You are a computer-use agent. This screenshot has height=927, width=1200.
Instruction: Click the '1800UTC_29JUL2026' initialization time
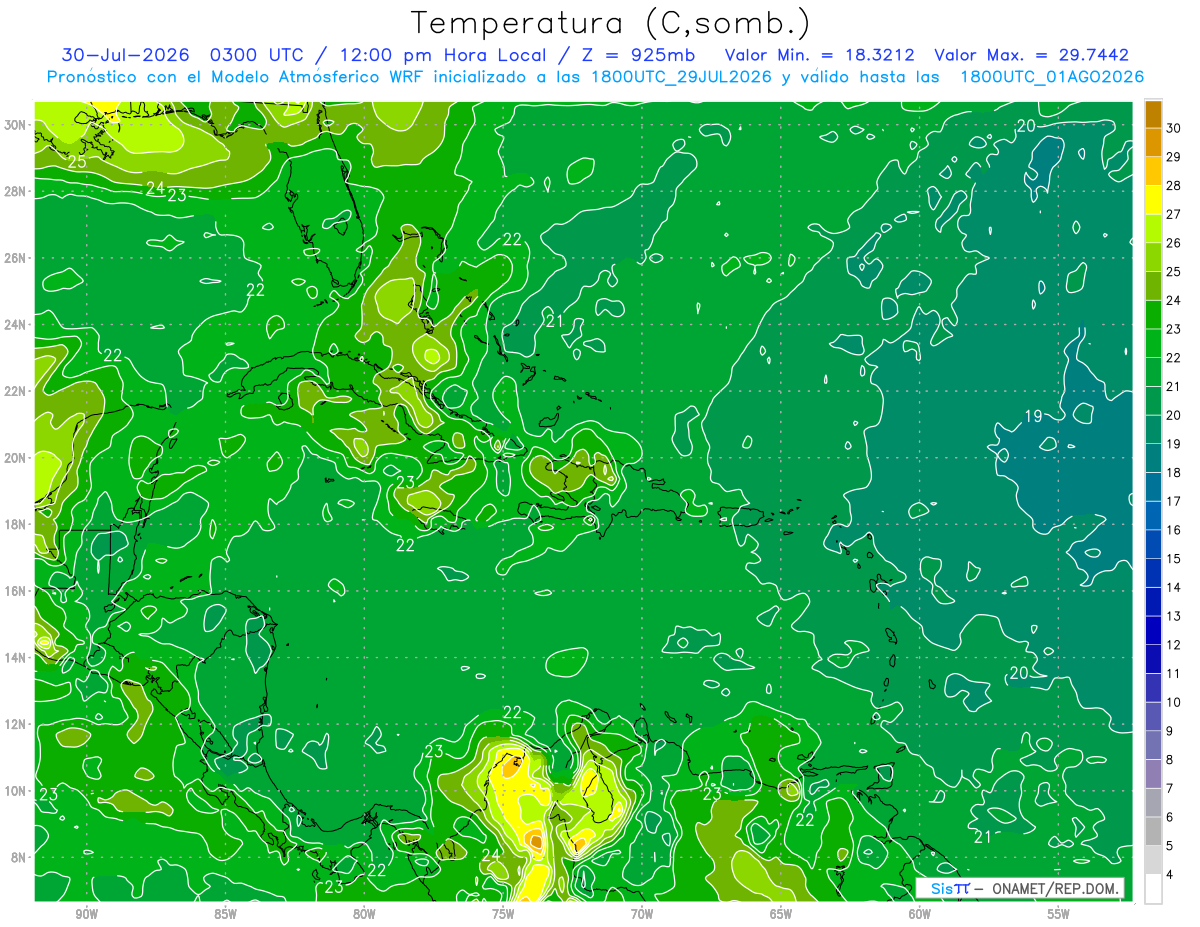(679, 77)
